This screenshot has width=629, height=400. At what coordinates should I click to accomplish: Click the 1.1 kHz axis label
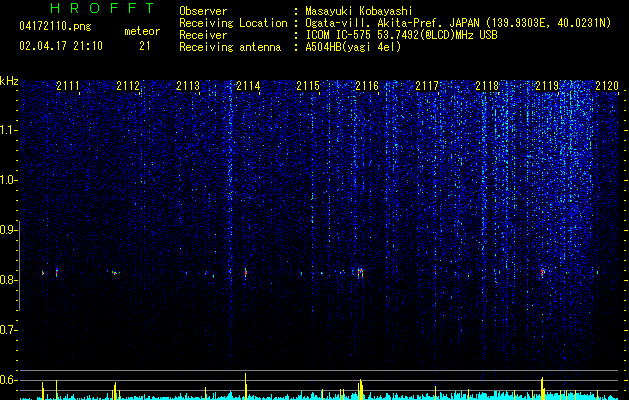click(x=9, y=130)
